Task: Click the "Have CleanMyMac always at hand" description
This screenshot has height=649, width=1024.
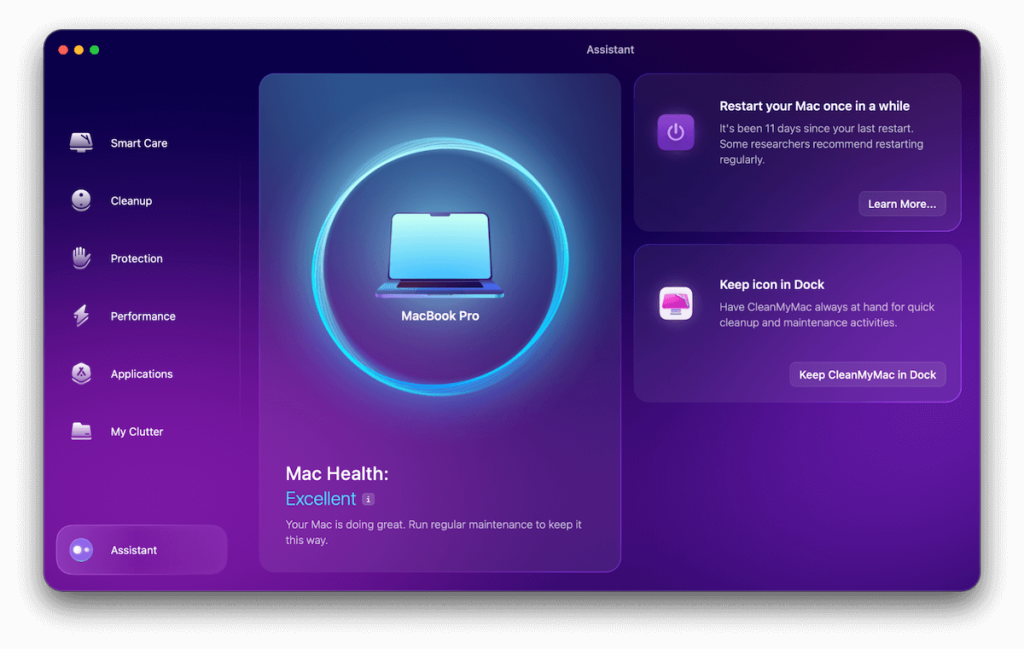Action: tap(827, 315)
